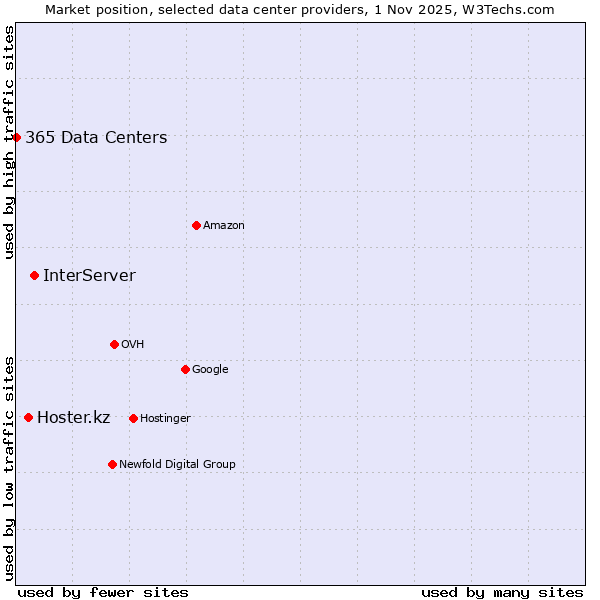The width and height of the screenshot is (600, 600).
Task: Click the 365 Data Centers label
Action: [x=96, y=138]
